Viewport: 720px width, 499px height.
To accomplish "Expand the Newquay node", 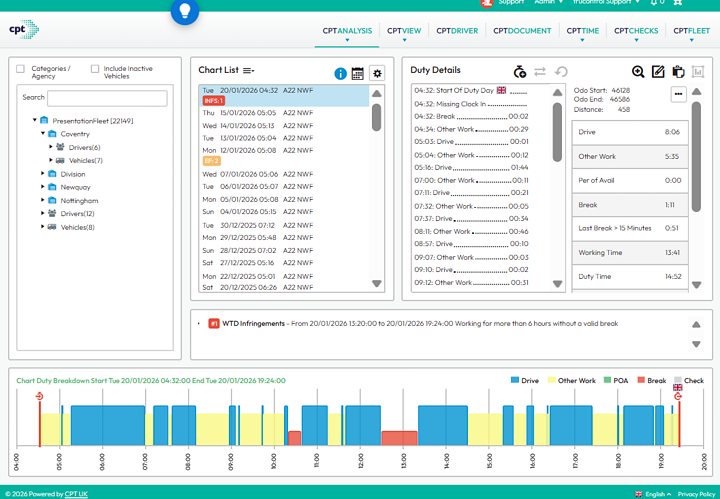I will pos(42,186).
